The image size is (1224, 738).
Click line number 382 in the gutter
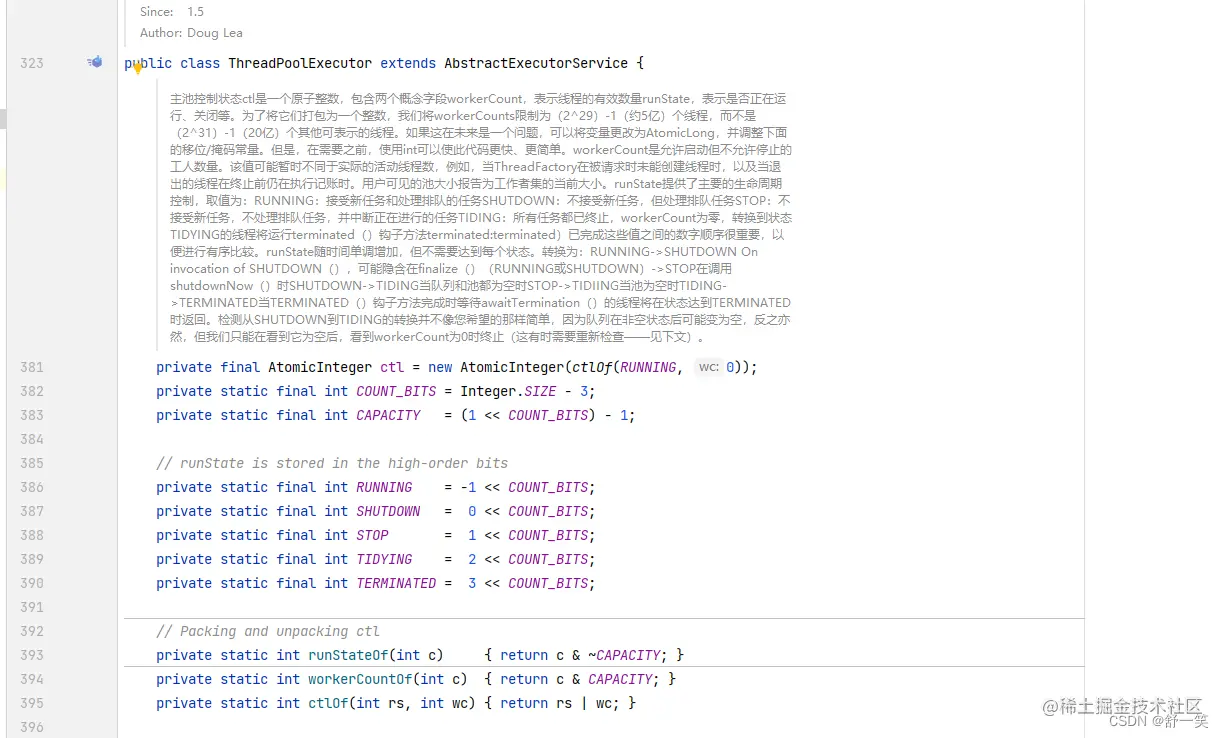click(32, 391)
